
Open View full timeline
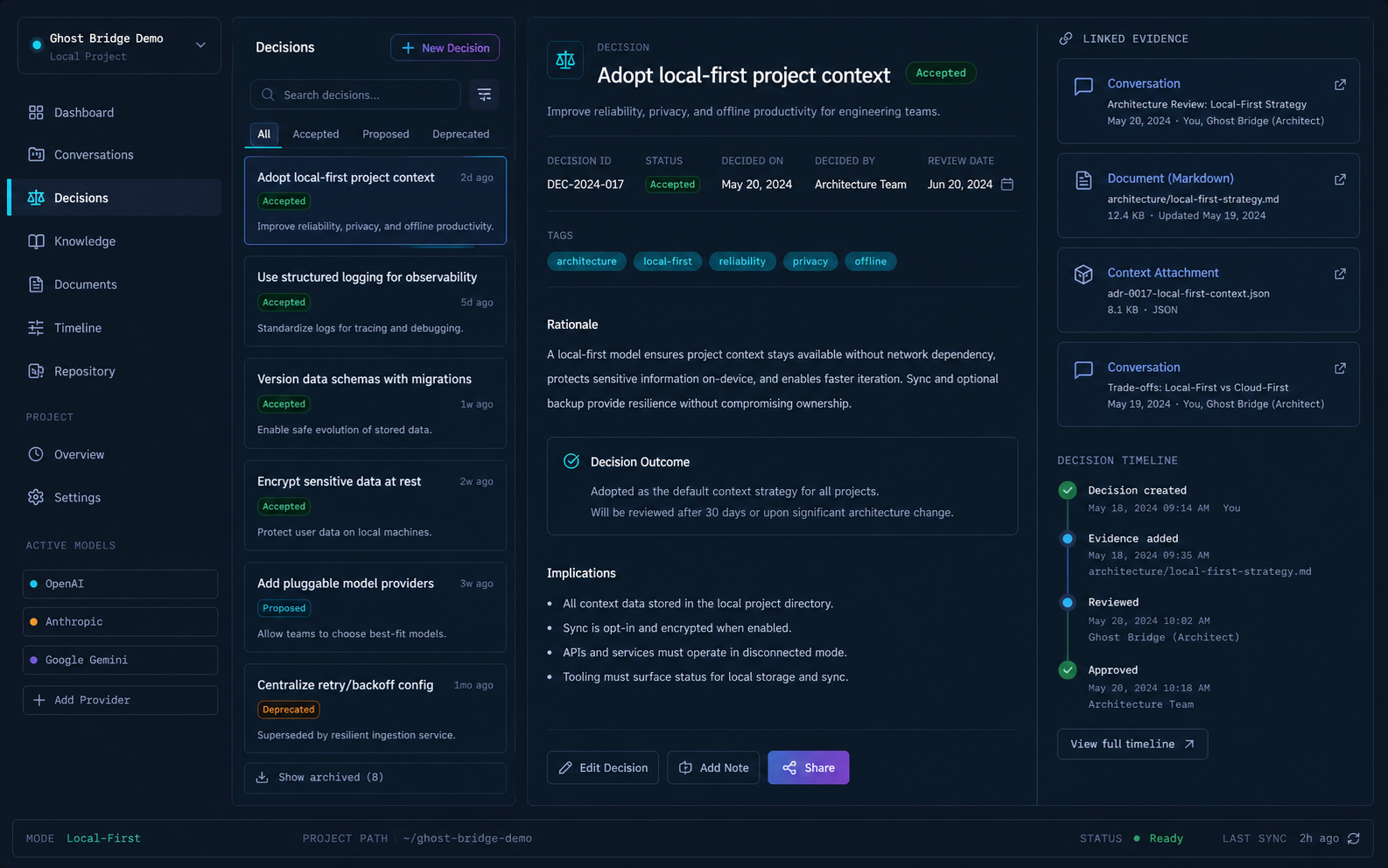(1132, 744)
